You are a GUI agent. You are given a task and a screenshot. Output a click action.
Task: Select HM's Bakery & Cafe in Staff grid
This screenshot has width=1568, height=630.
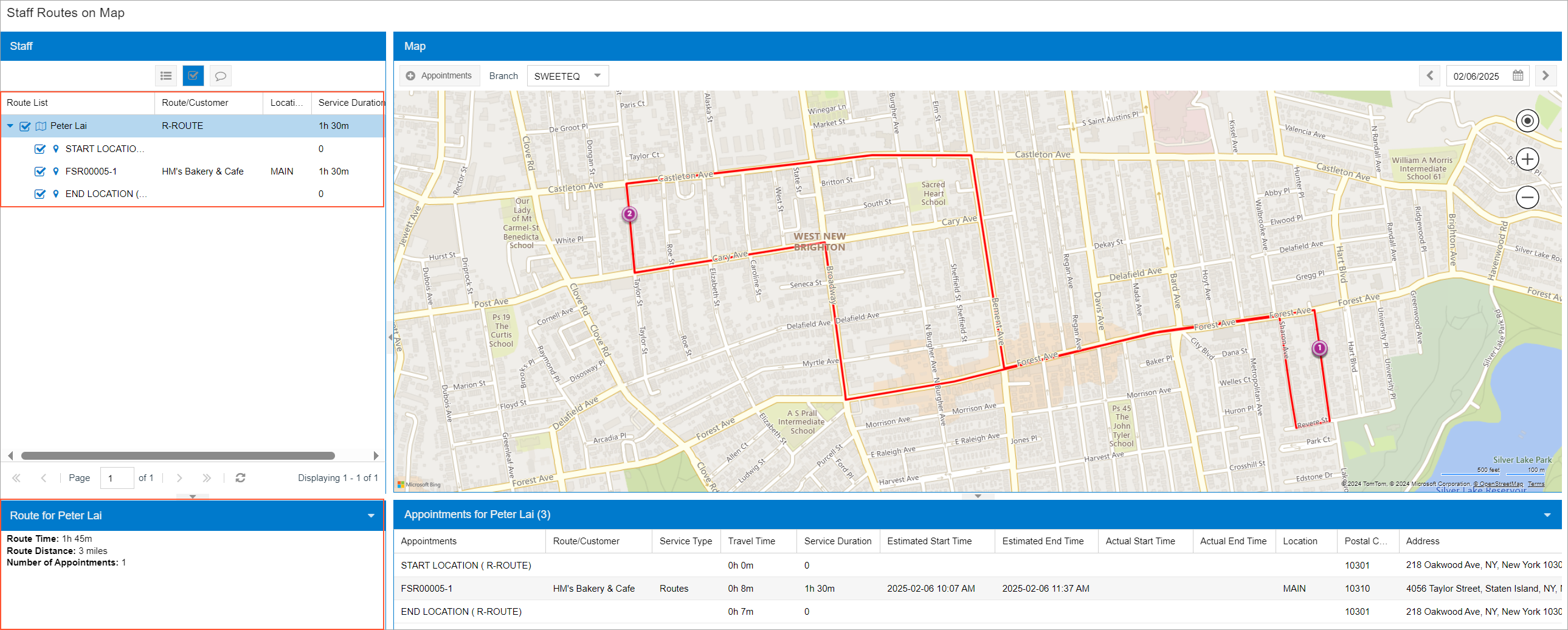(202, 171)
